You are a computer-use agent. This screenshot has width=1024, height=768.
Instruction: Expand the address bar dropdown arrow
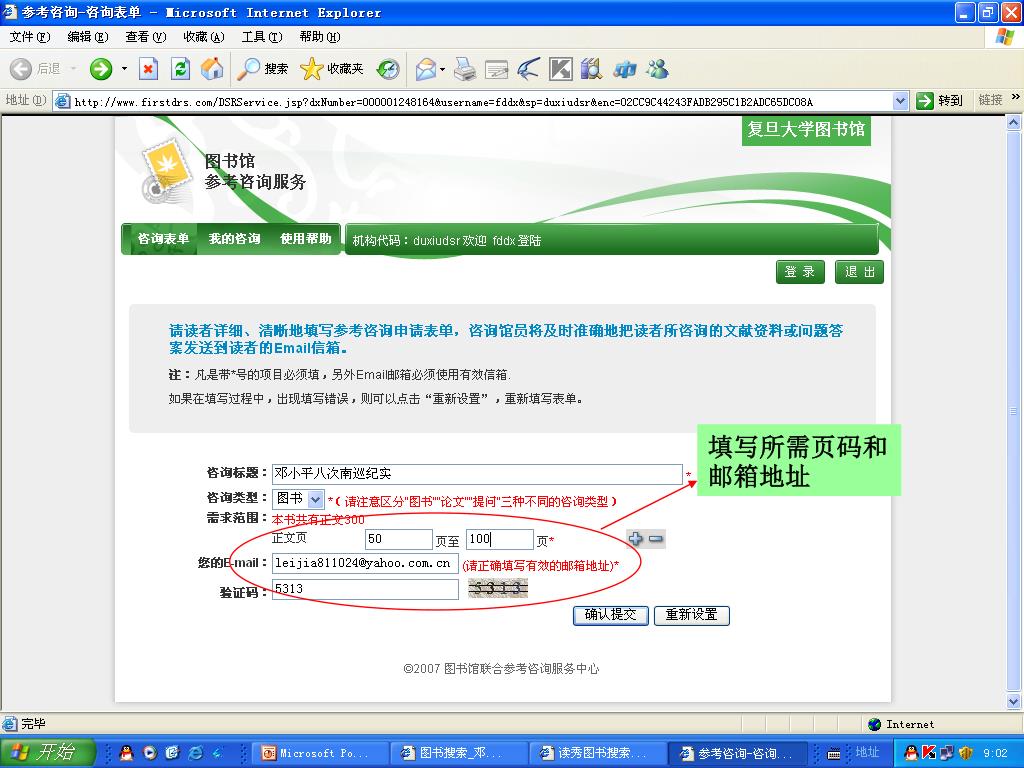pyautogui.click(x=901, y=101)
